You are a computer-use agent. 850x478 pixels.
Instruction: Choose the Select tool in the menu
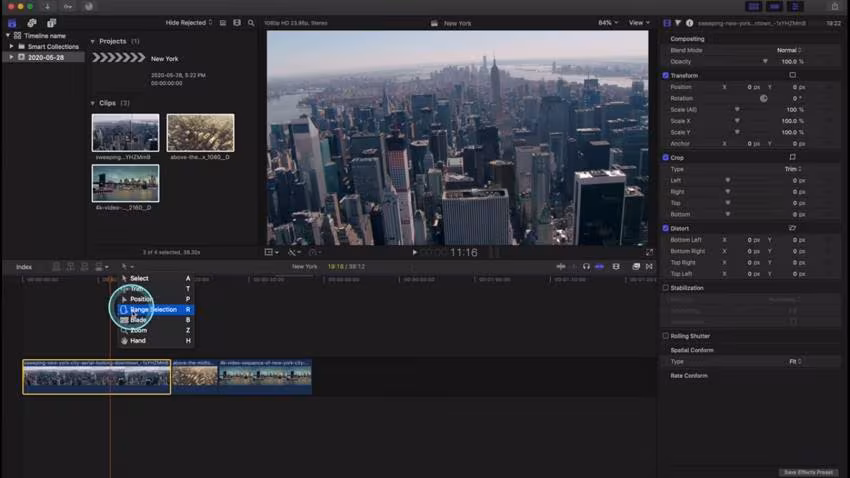point(156,278)
